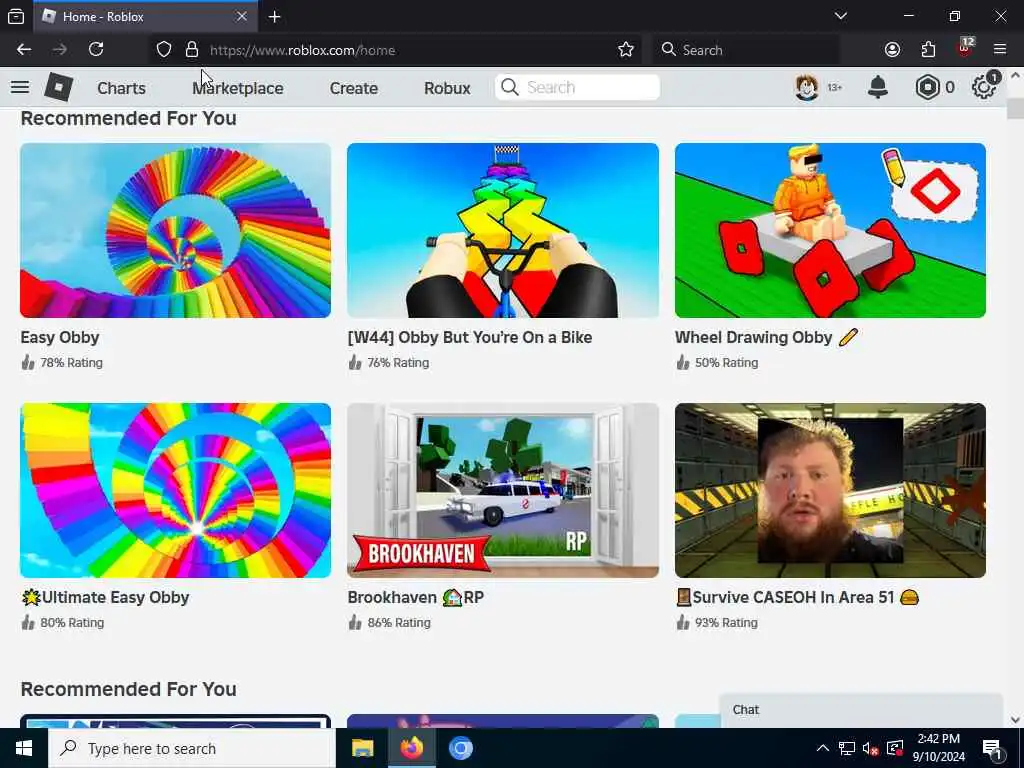The width and height of the screenshot is (1024, 768).
Task: Bookmark this page with the star icon
Action: click(x=626, y=50)
